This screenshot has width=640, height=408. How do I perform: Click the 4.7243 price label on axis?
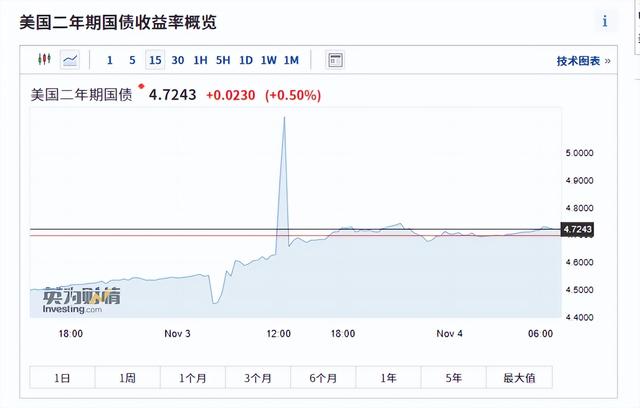pyautogui.click(x=577, y=229)
